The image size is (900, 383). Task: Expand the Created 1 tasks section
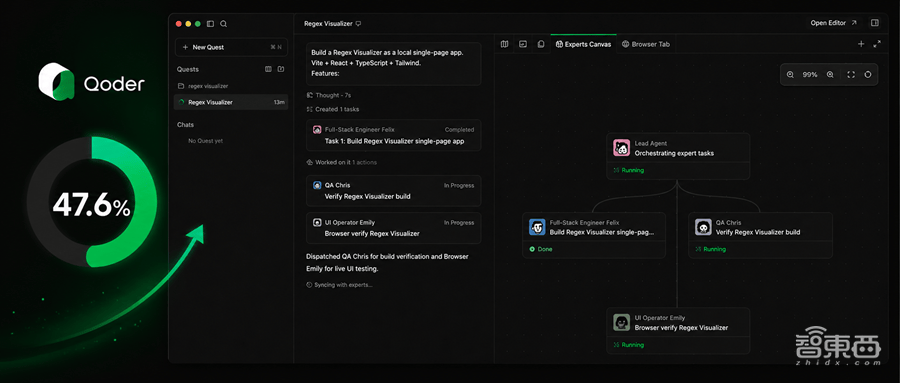333,109
